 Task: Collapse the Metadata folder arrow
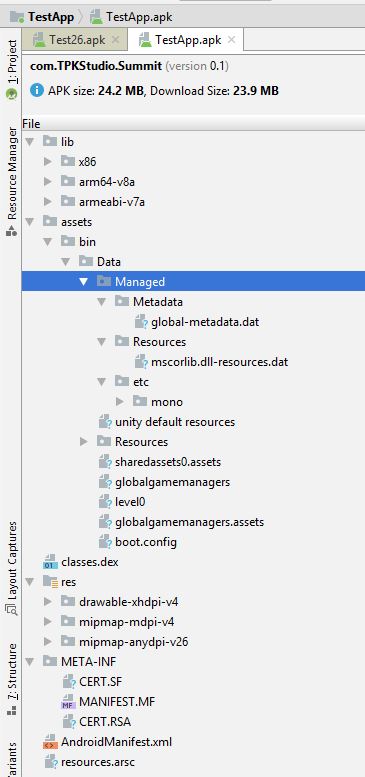tap(102, 302)
